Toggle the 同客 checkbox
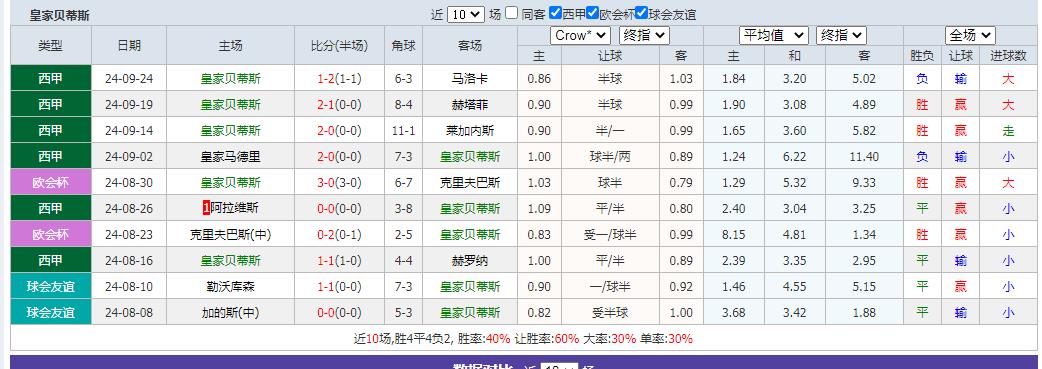The image size is (1042, 369). point(511,13)
